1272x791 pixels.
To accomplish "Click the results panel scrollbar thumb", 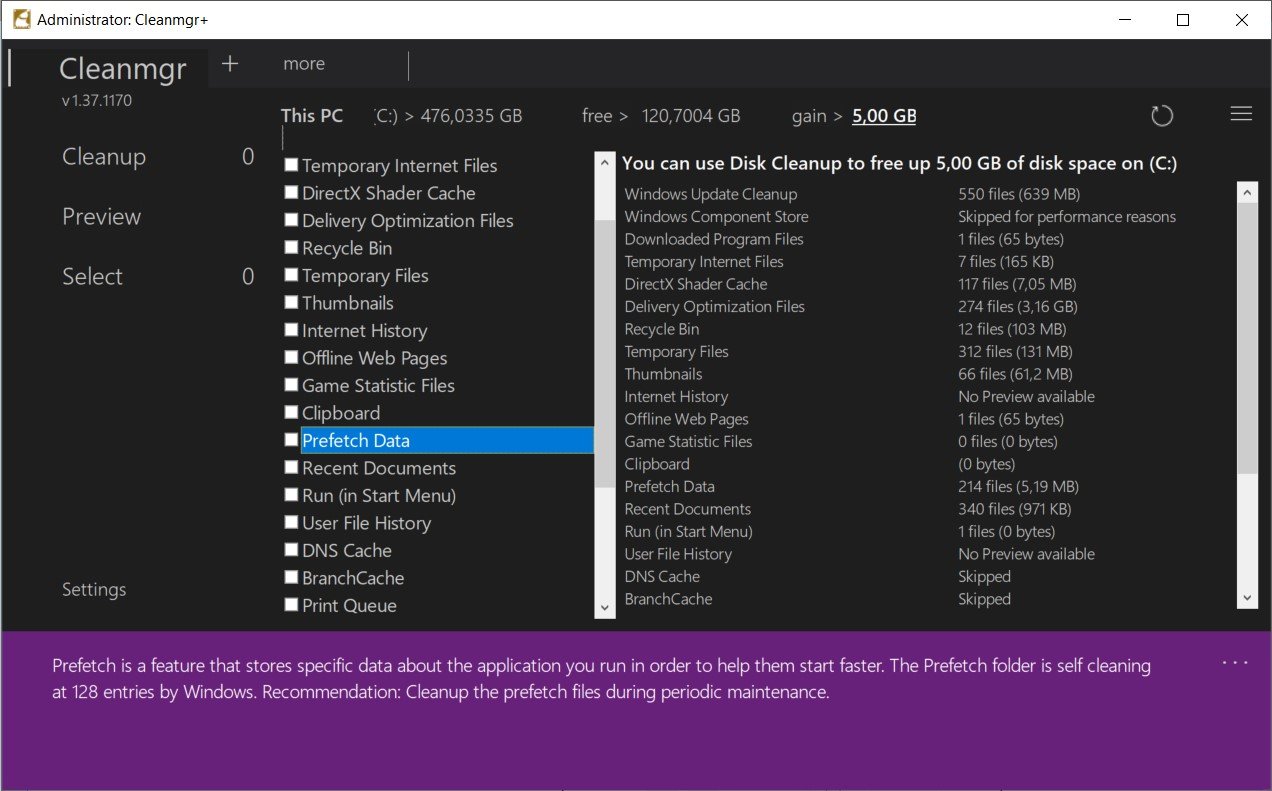I will (1247, 337).
